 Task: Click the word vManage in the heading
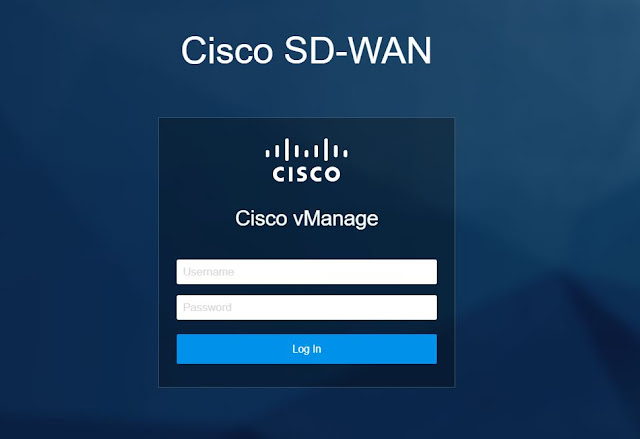(x=336, y=219)
